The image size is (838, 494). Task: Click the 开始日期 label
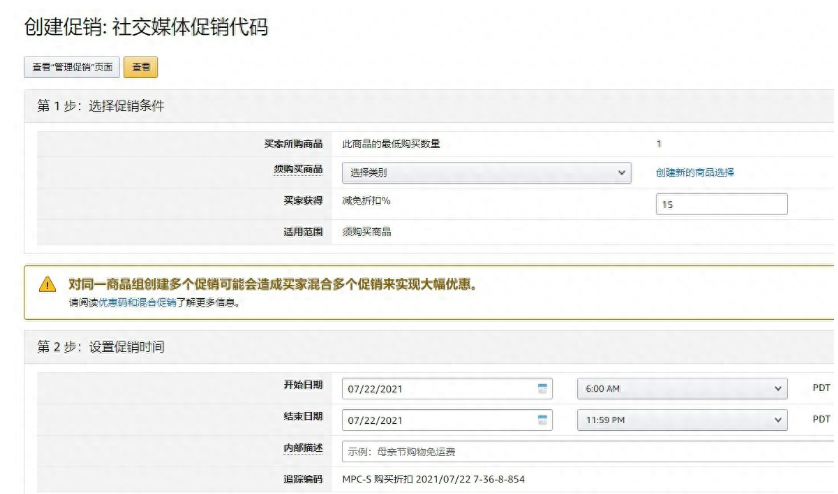(303, 385)
